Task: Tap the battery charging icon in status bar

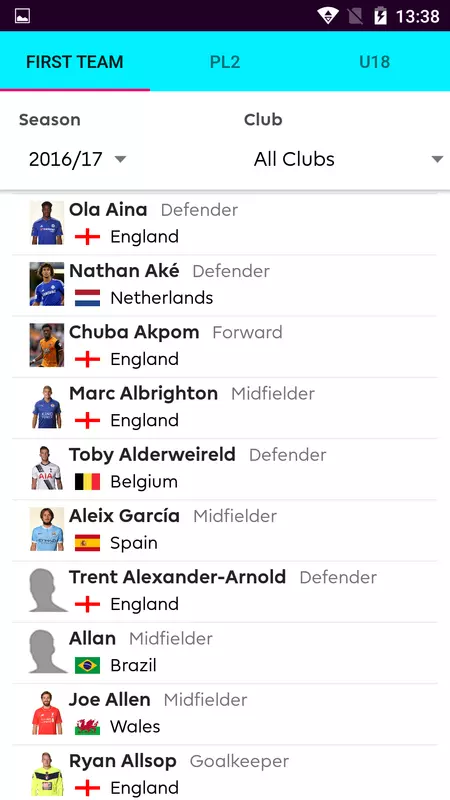Action: click(x=380, y=16)
